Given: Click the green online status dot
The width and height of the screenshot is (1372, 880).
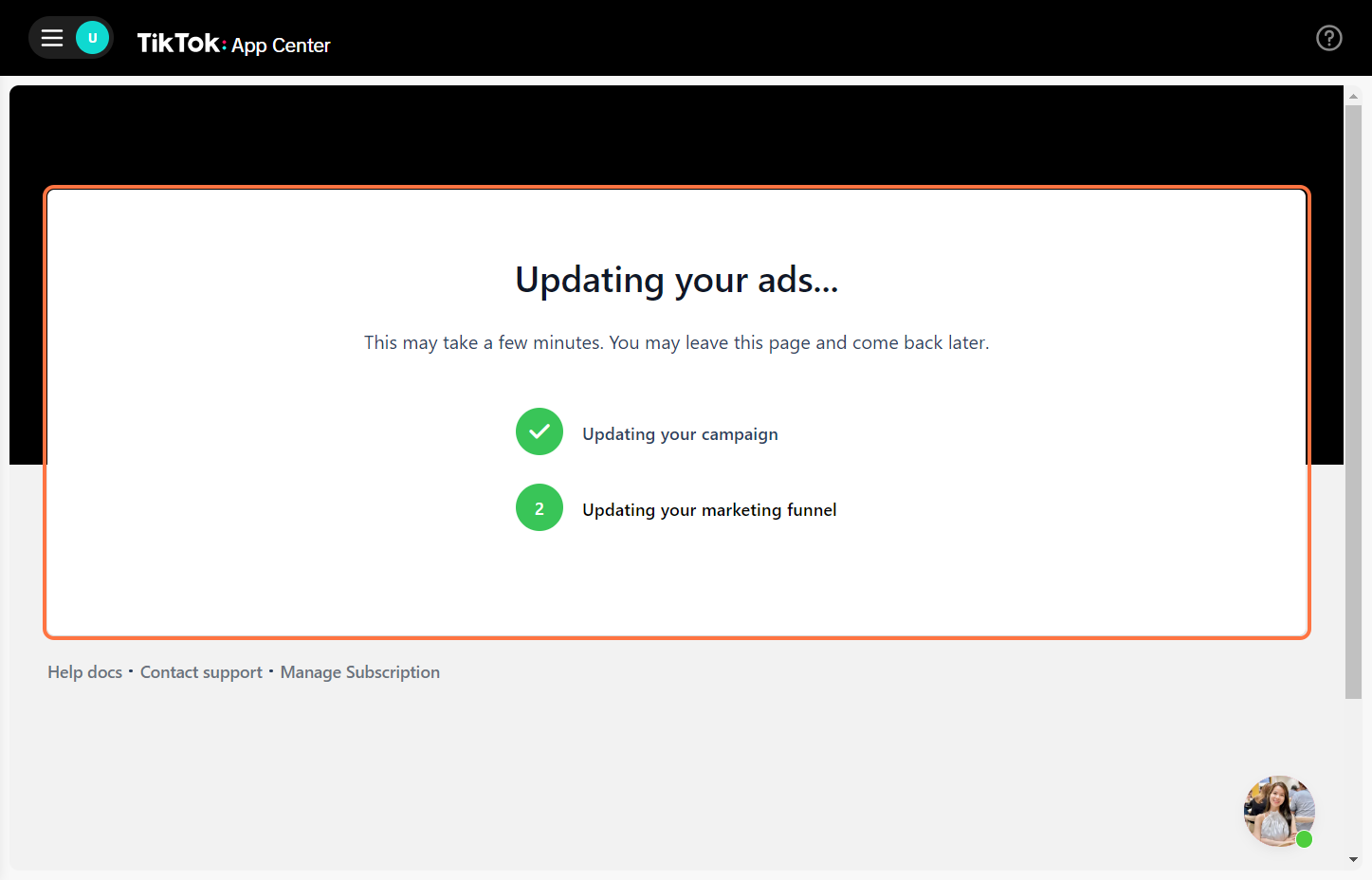Looking at the screenshot, I should pos(1304,839).
